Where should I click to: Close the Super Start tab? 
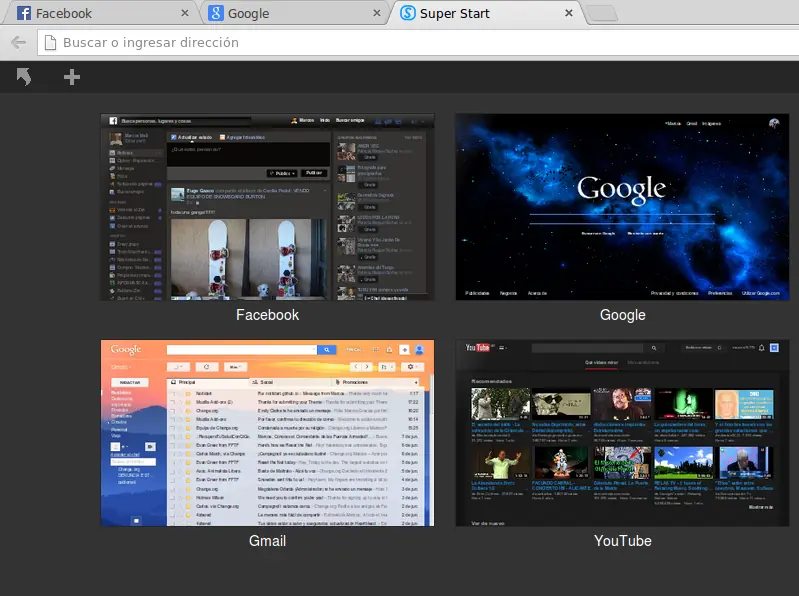[x=569, y=13]
